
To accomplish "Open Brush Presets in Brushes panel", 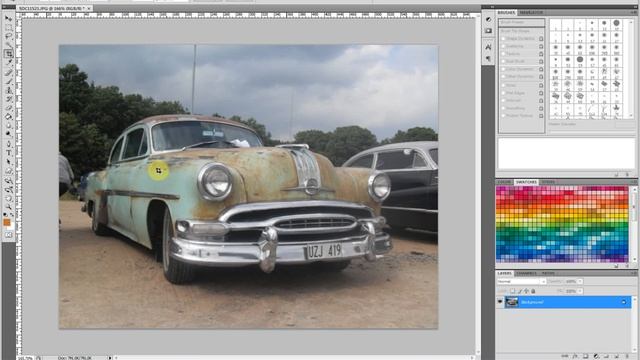I will pos(522,22).
